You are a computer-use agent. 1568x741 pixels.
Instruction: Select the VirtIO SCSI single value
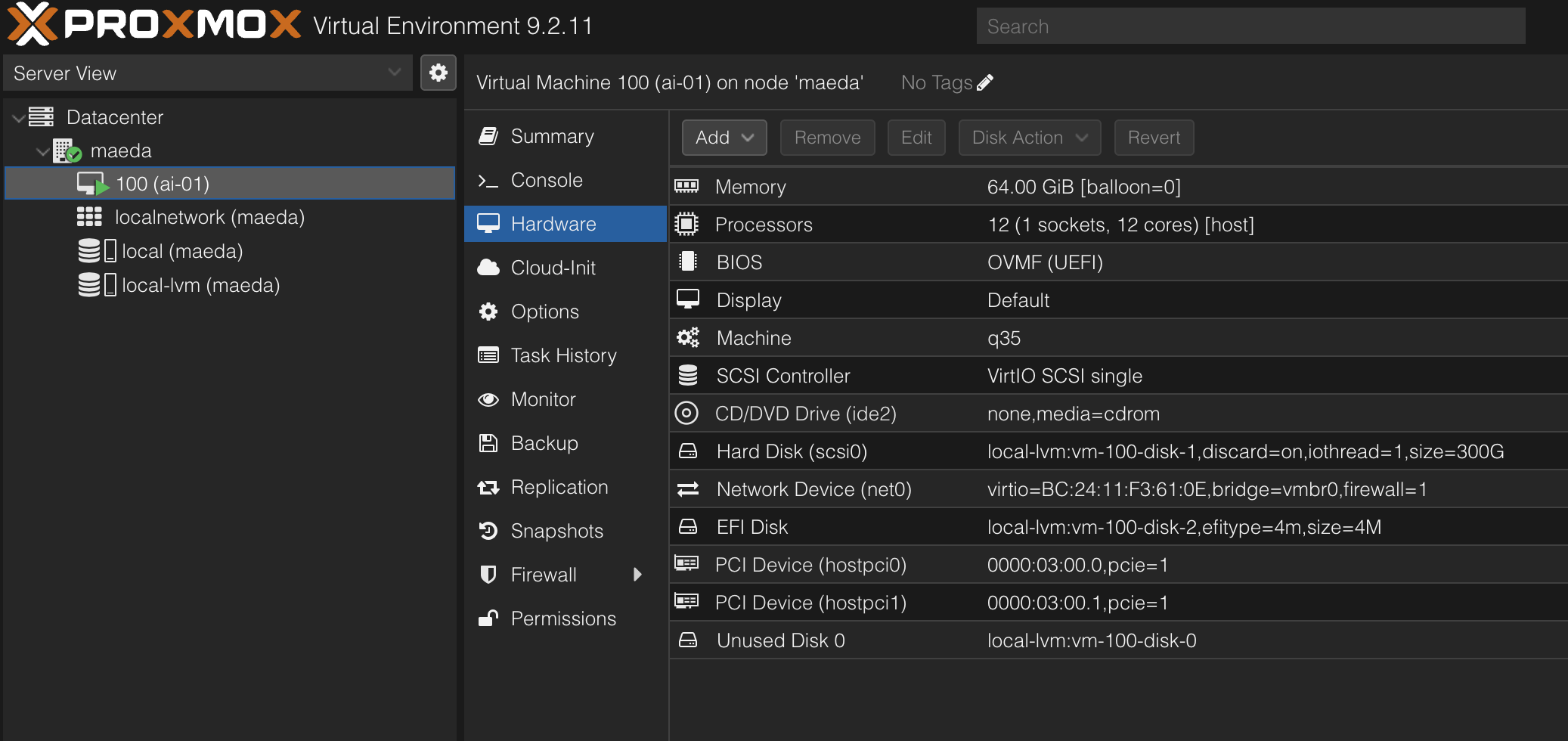1064,376
